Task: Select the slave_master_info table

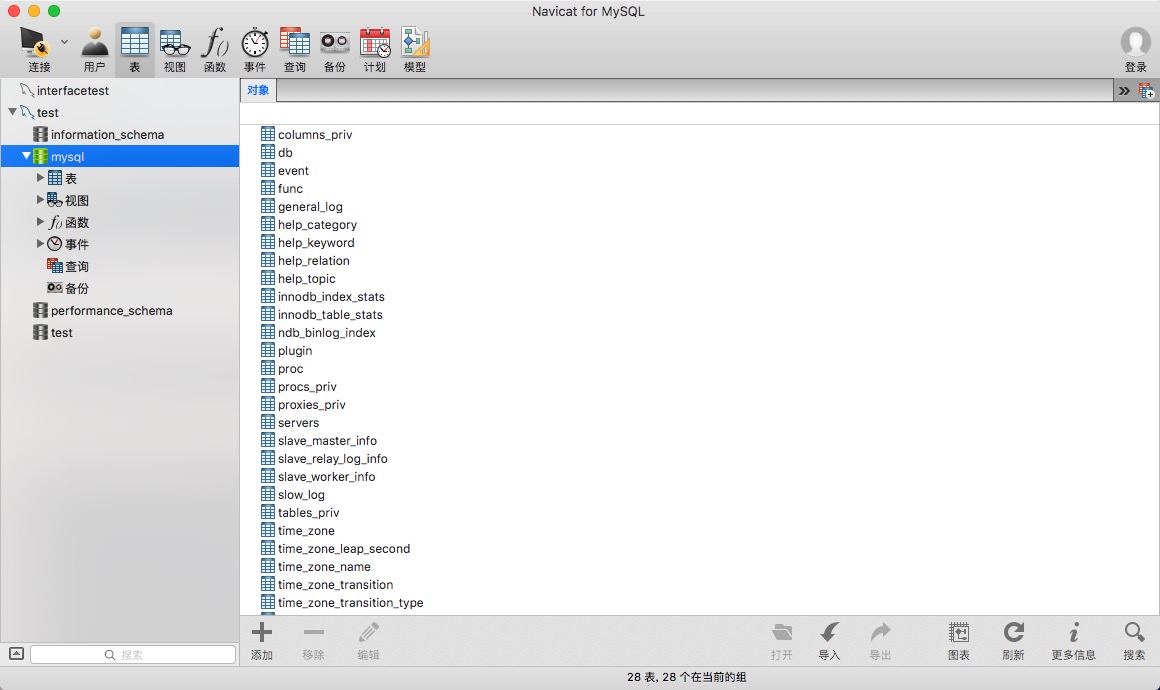Action: 327,441
